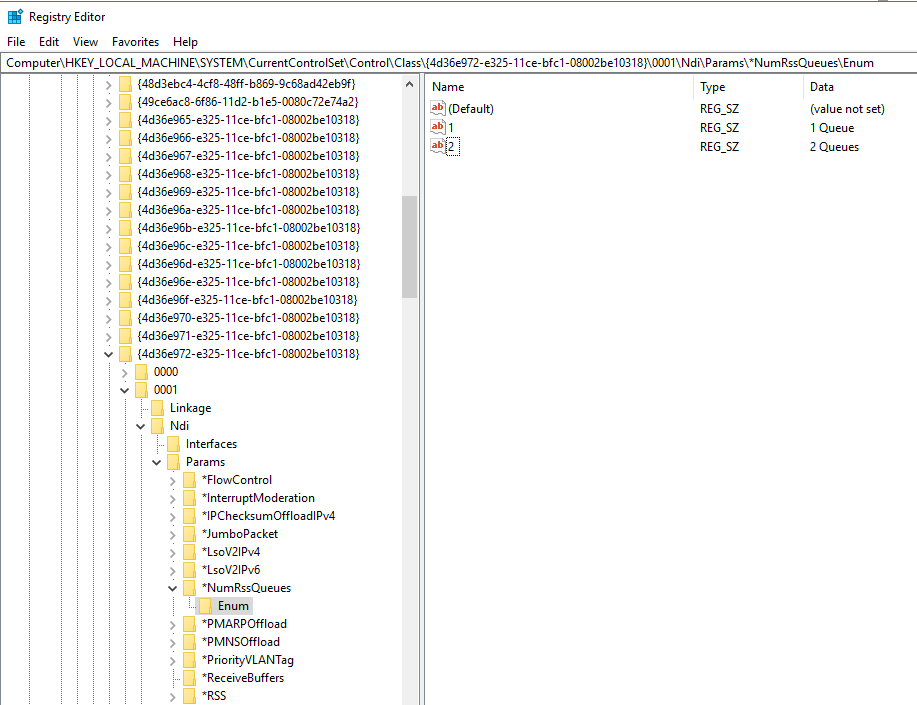Click the *JumboPacket folder icon
The height and width of the screenshot is (705, 917).
coord(189,534)
